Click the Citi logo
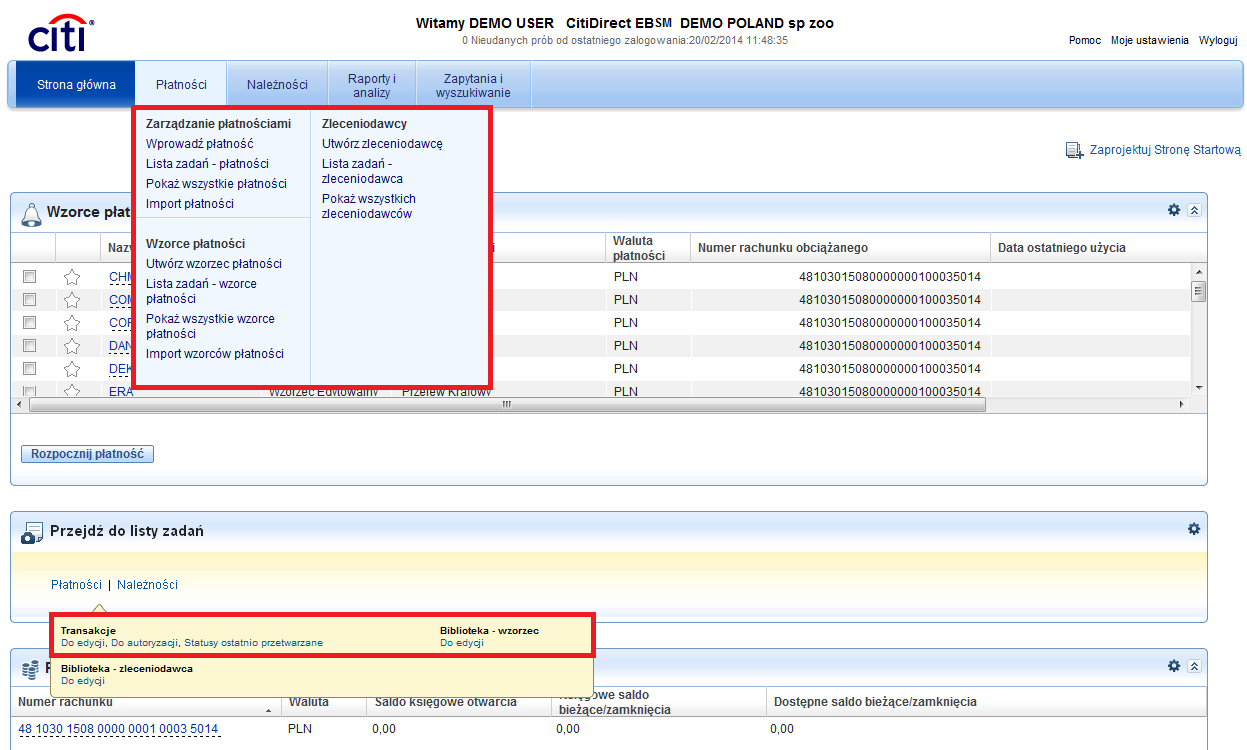This screenshot has width=1247, height=750. click(60, 33)
